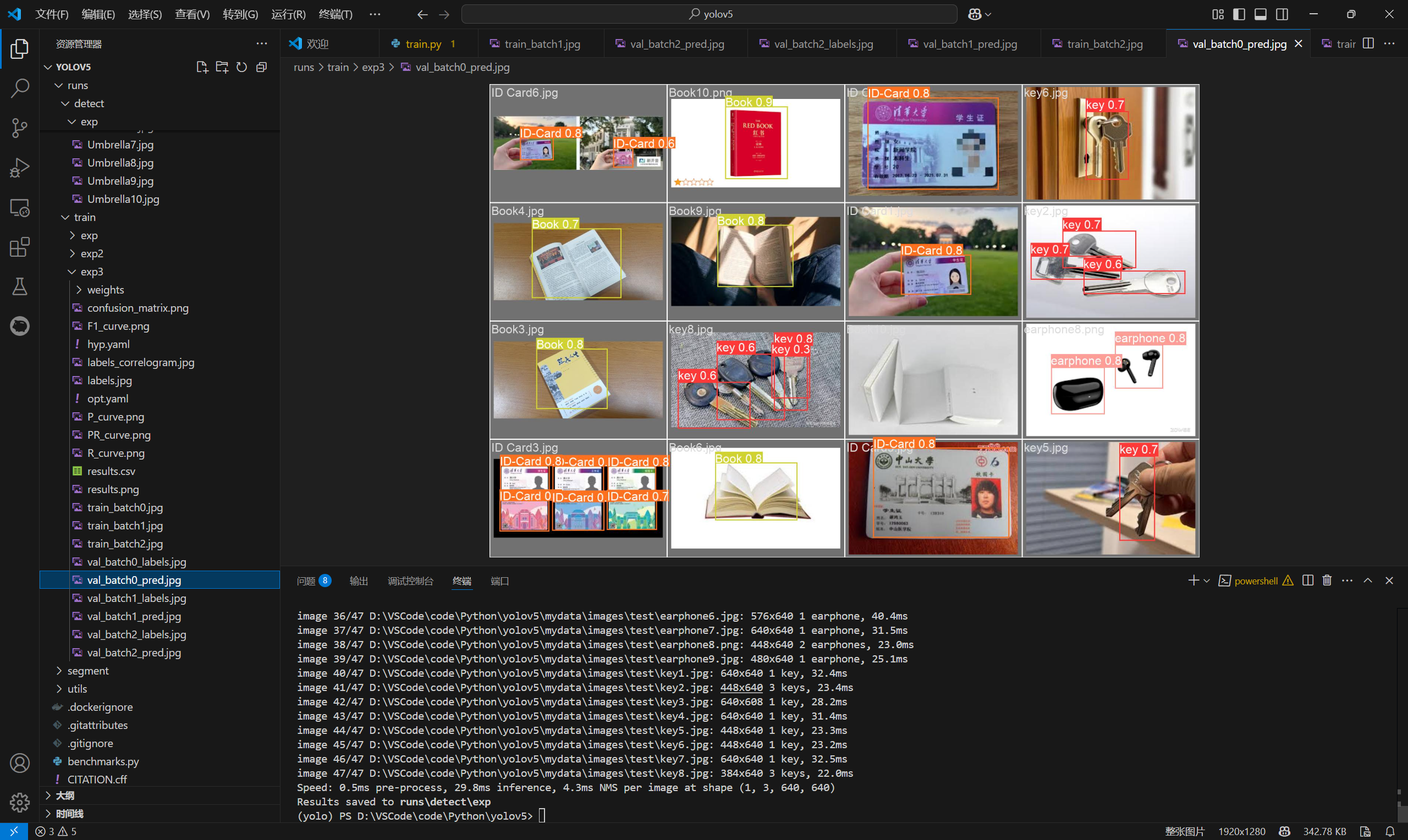Image resolution: width=1408 pixels, height=840 pixels.
Task: Kill terminal with trash icon
Action: tap(1327, 581)
